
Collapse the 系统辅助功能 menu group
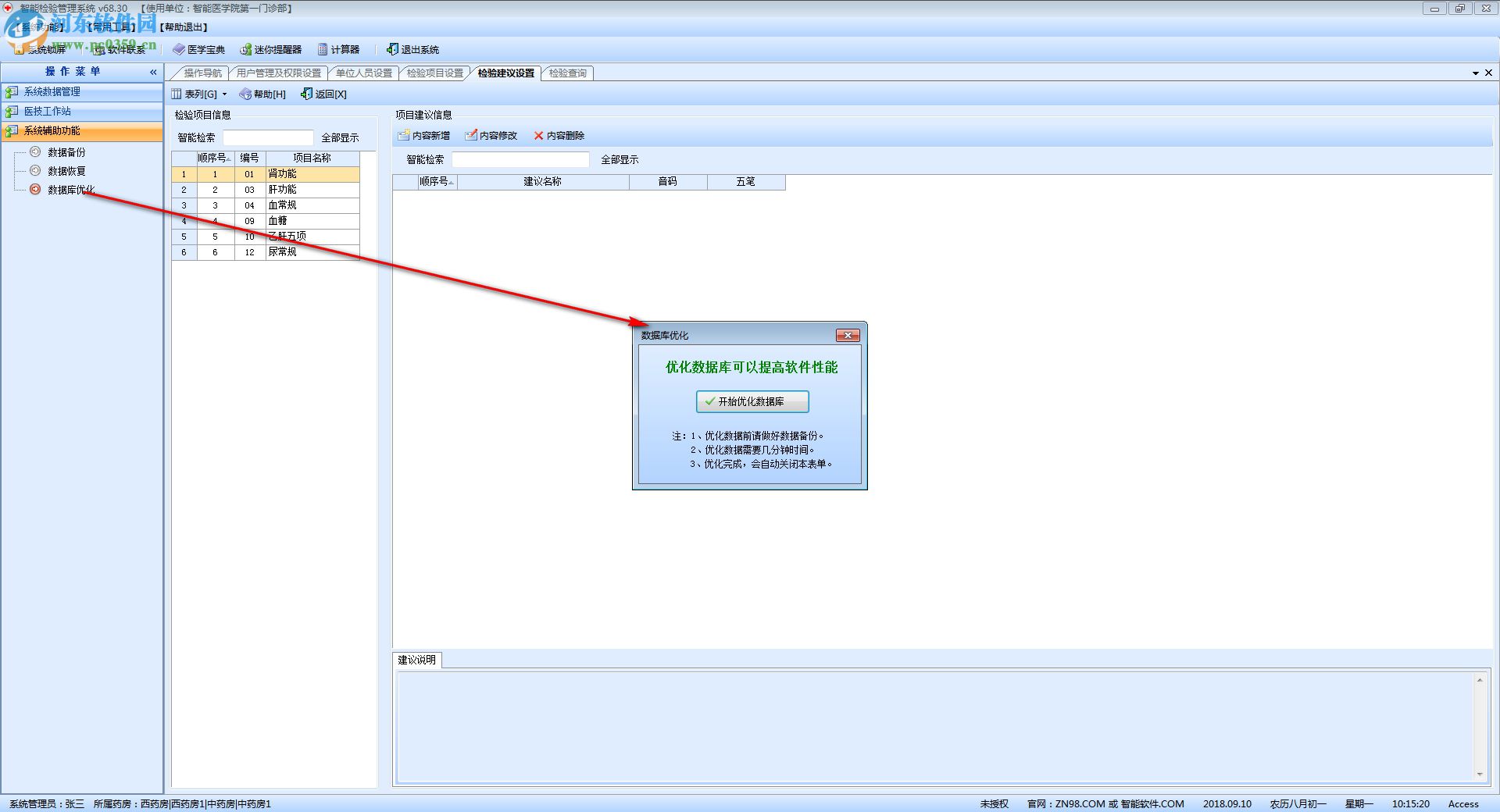tap(82, 131)
